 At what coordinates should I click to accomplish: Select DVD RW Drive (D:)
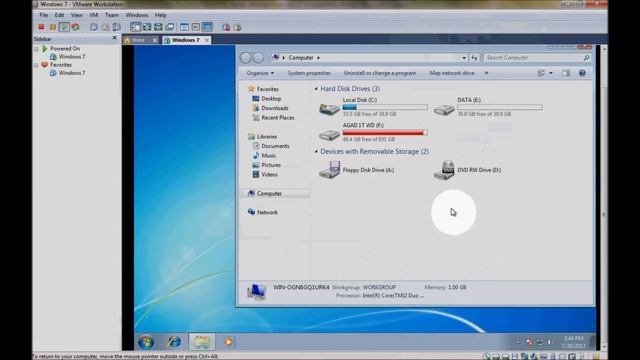tap(467, 170)
